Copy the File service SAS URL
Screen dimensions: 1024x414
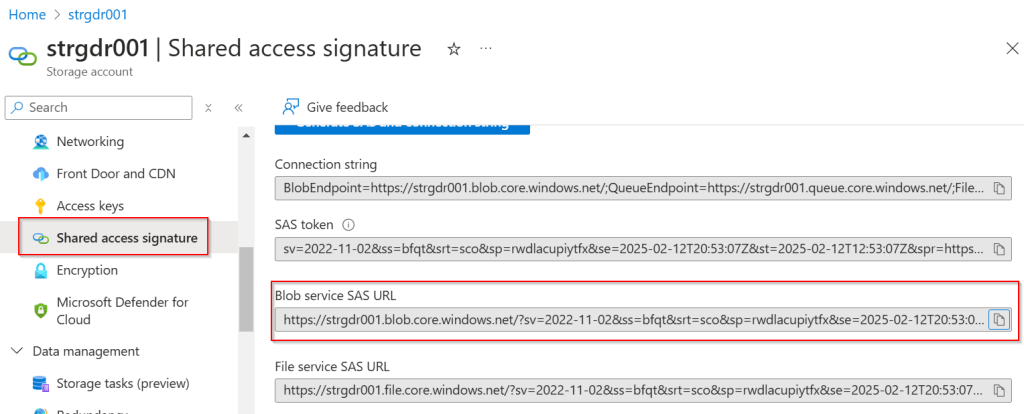[998, 390]
